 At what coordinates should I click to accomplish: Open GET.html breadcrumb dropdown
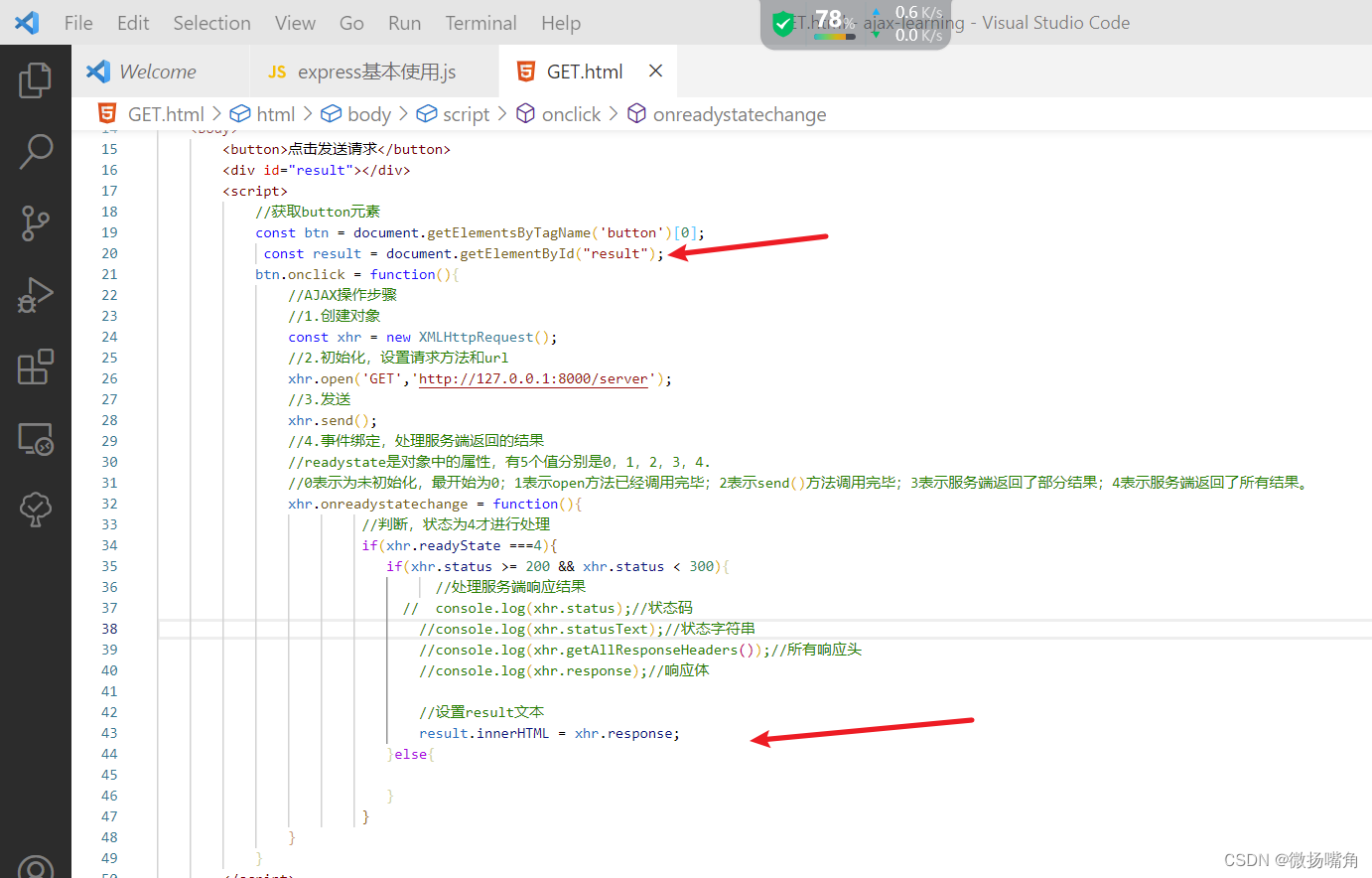[x=165, y=114]
